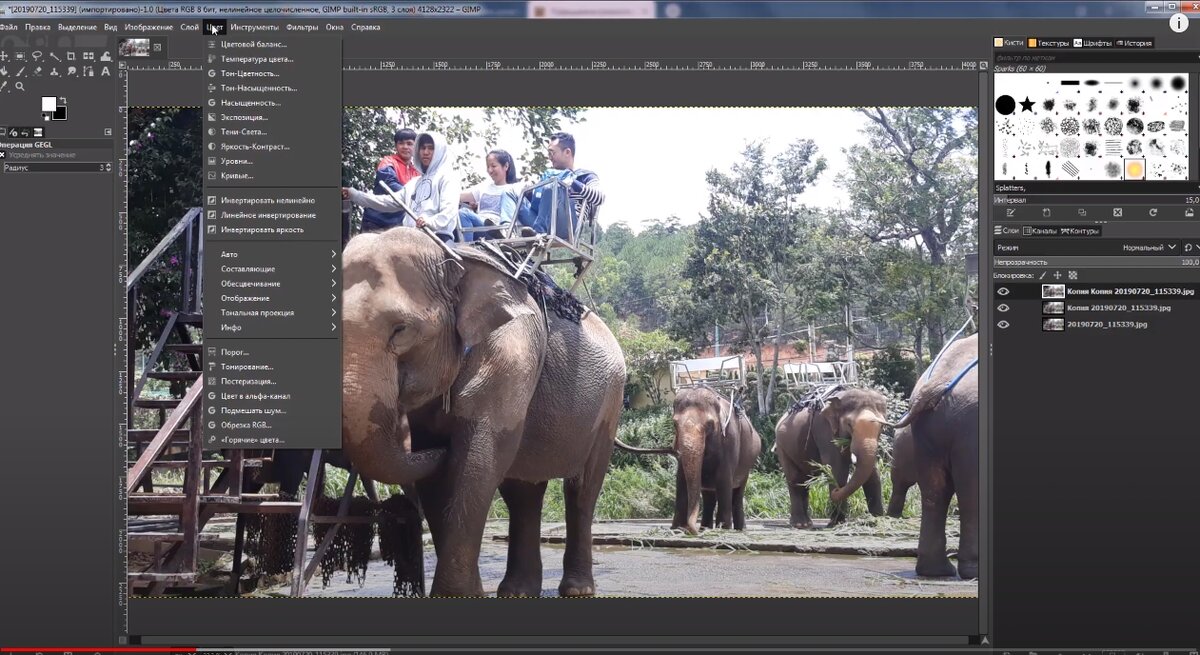Click the video info 'i' icon
This screenshot has width=1200, height=655.
click(x=1178, y=24)
